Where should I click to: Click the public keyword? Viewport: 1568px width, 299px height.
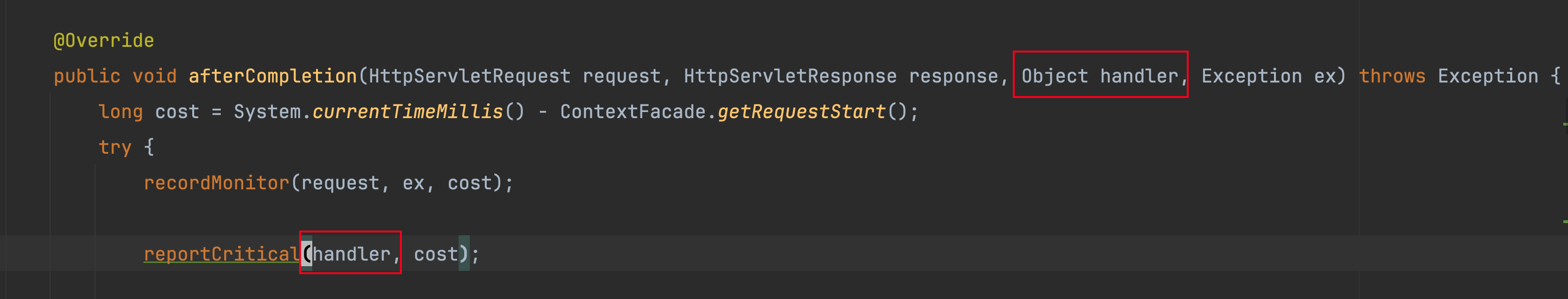pyautogui.click(x=87, y=76)
